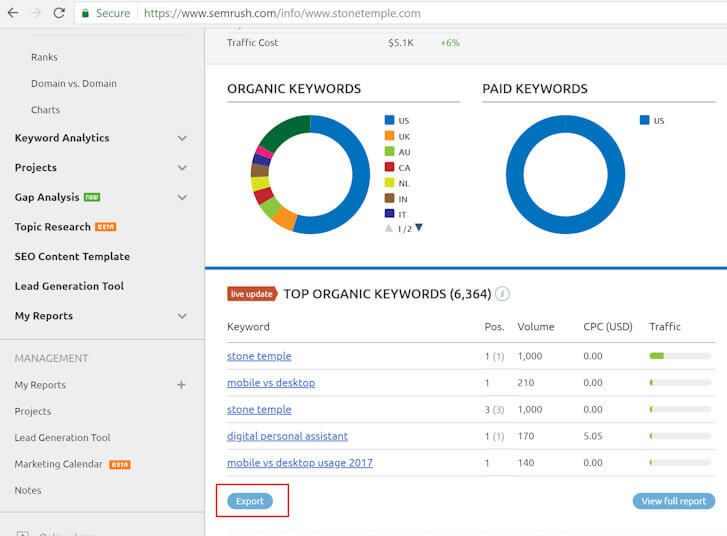
Task: Click CA red legend swatch
Action: click(x=389, y=167)
